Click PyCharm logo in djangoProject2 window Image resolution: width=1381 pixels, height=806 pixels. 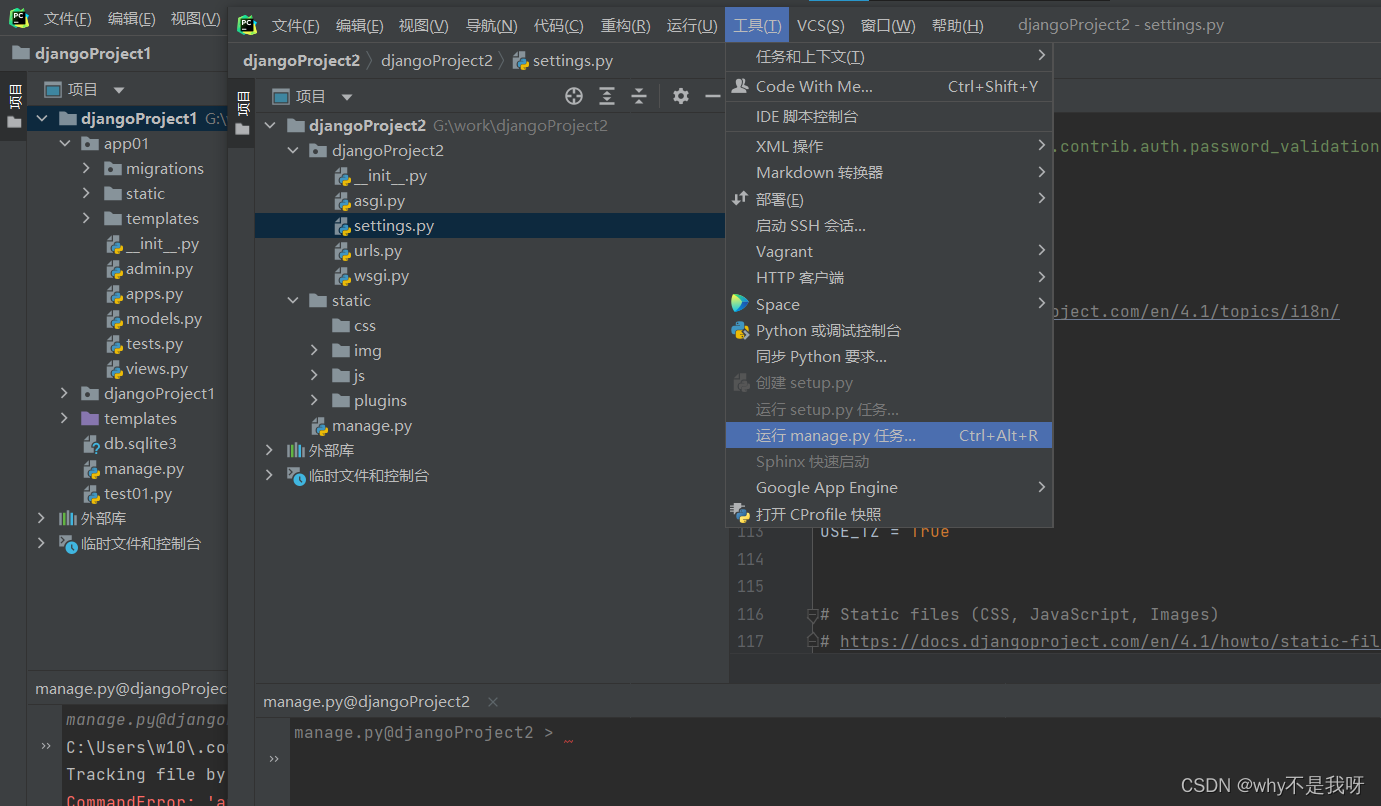tap(247, 25)
